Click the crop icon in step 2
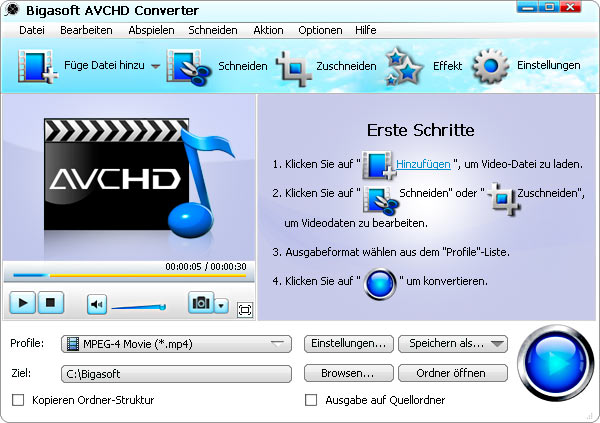600x423 pixels. [x=504, y=198]
